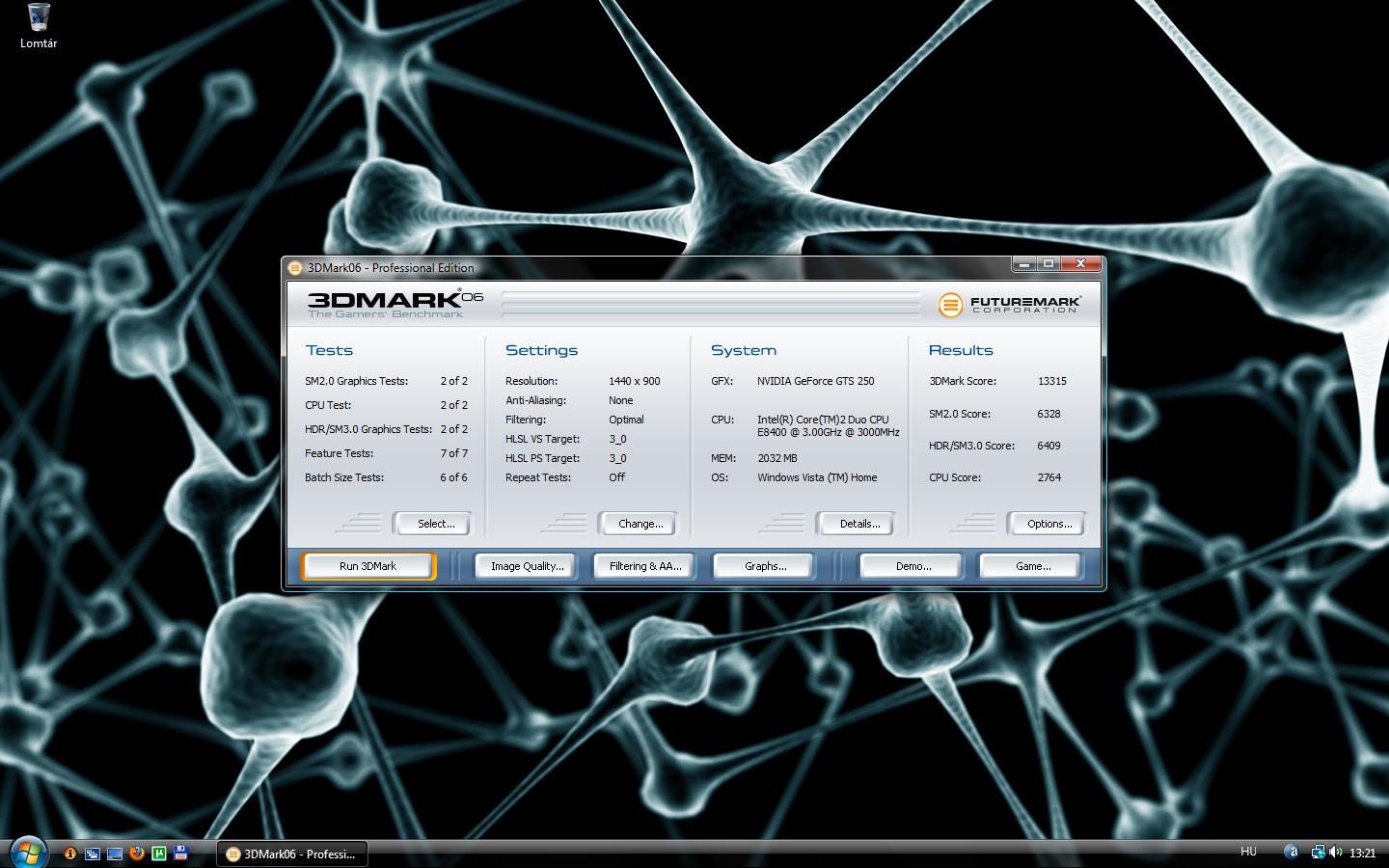Click Select... under Tests
Image resolution: width=1389 pixels, height=868 pixels.
click(x=433, y=524)
